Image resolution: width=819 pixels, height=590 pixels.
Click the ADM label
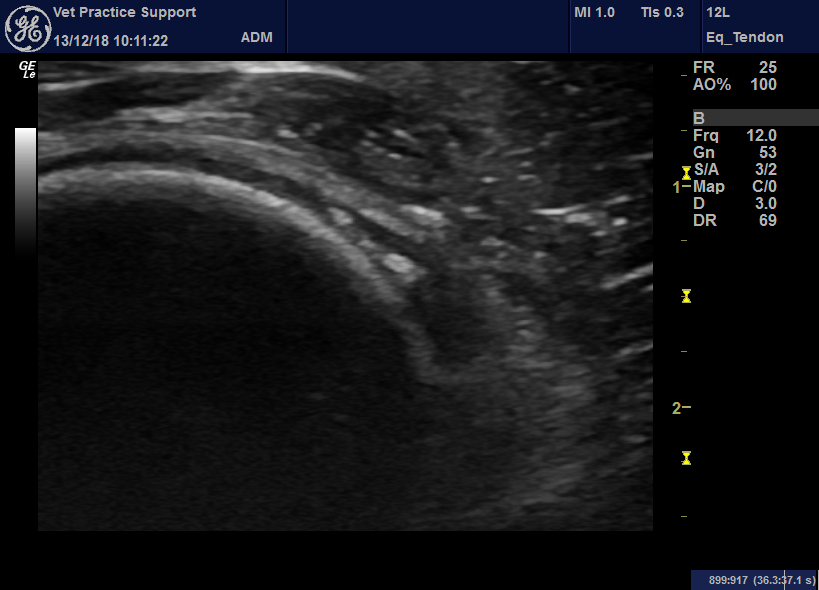[256, 38]
